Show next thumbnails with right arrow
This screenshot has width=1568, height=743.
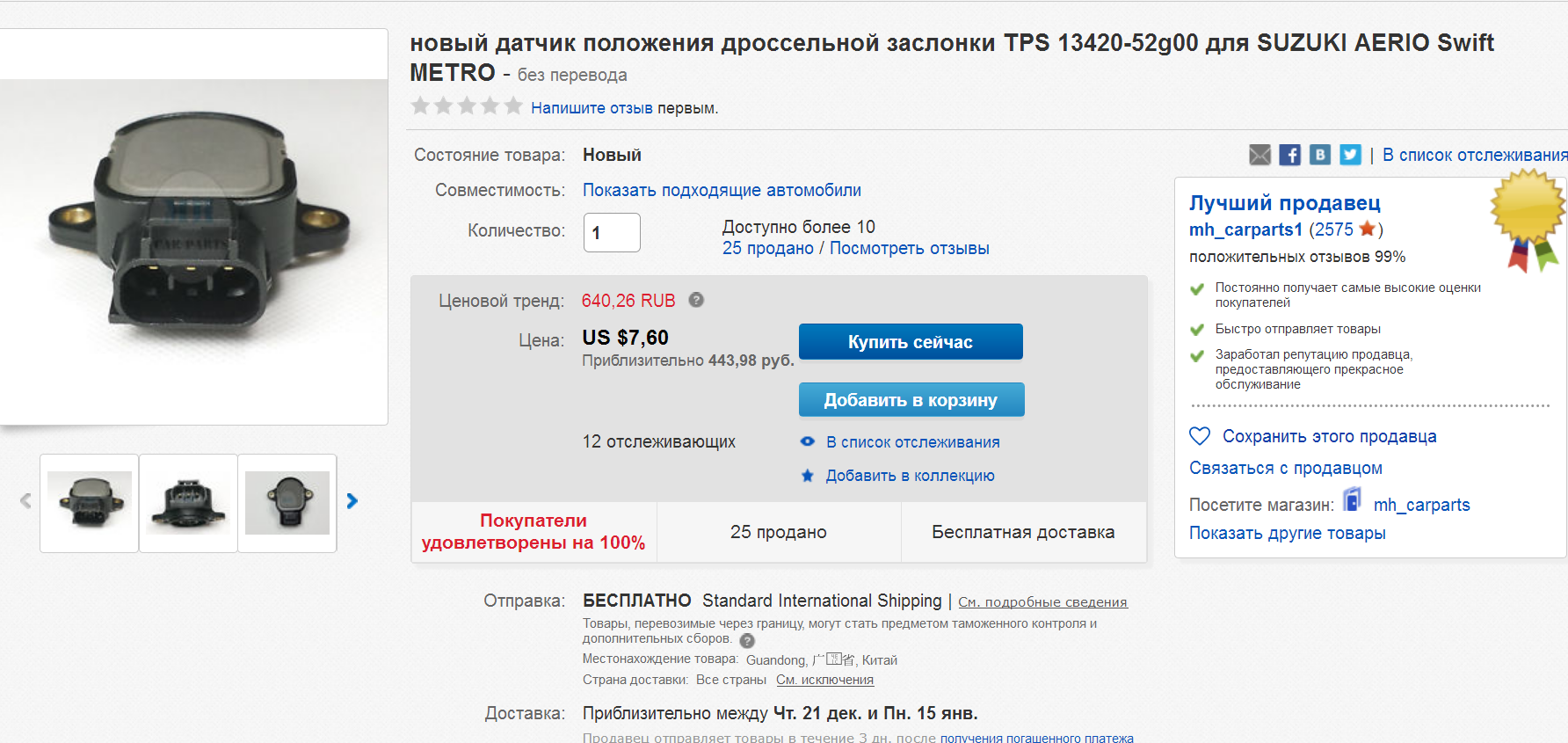(352, 501)
